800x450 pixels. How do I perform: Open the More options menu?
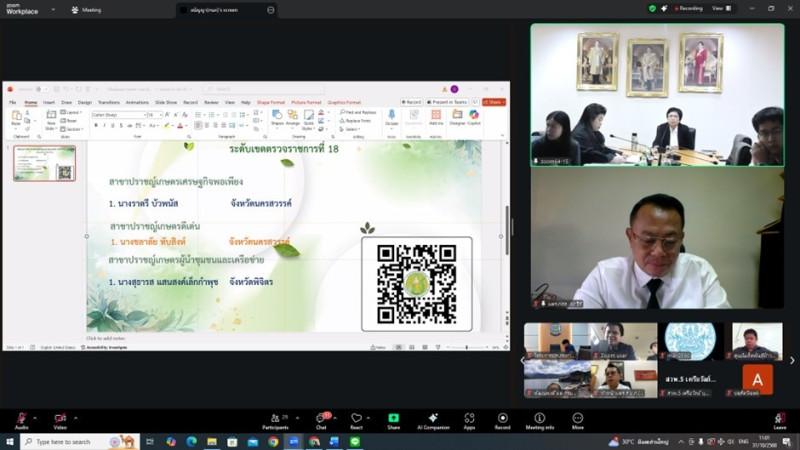pos(578,420)
